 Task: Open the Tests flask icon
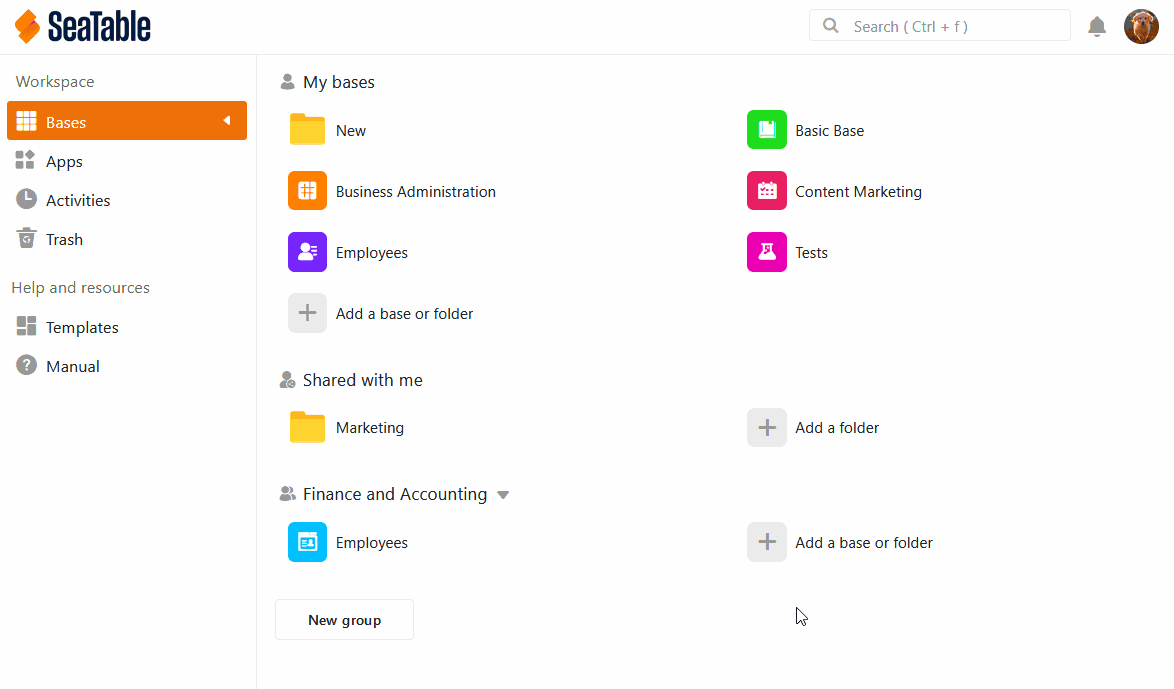[767, 252]
